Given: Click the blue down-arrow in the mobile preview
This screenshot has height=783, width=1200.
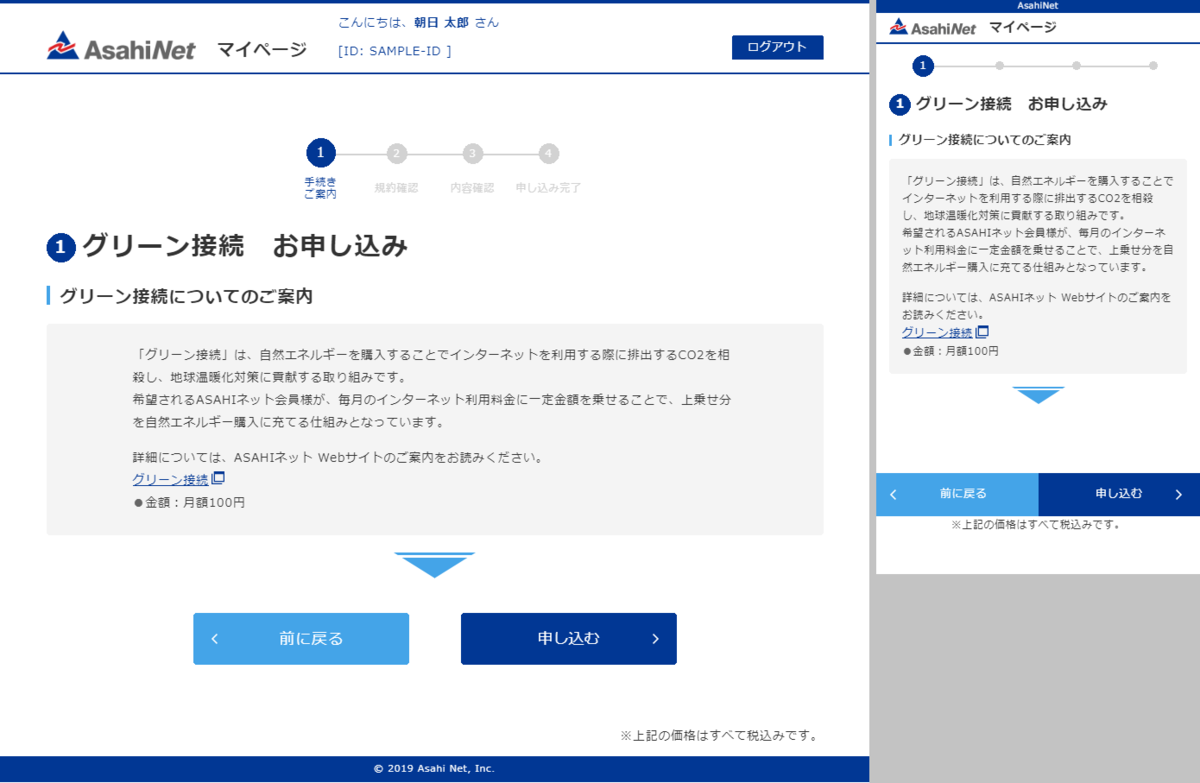Looking at the screenshot, I should [x=1038, y=393].
